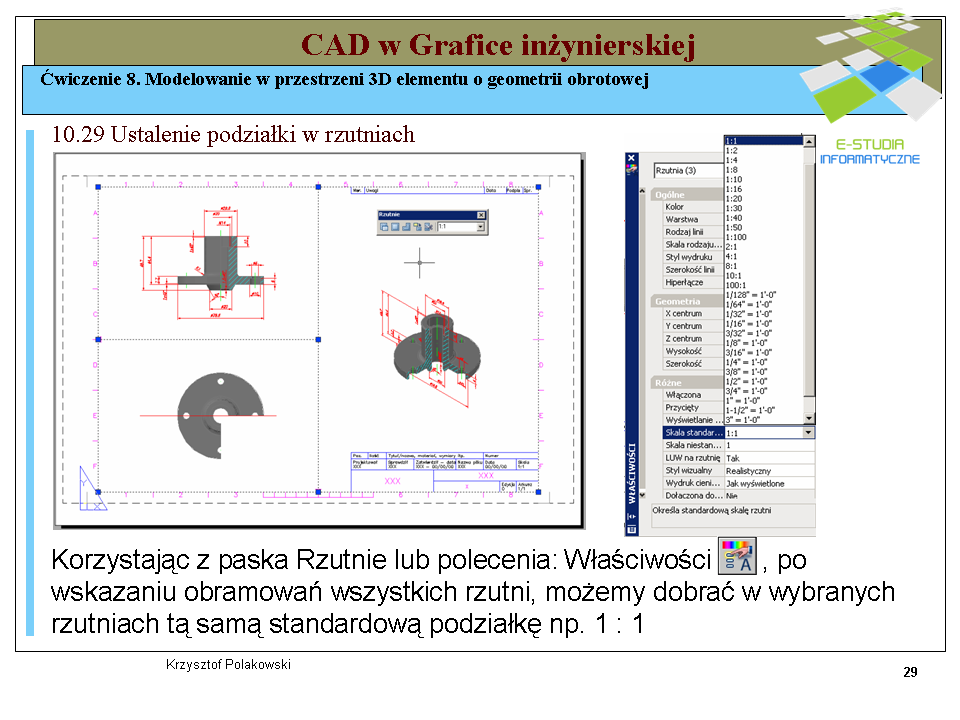This screenshot has height=720, width=960.
Task: Open the Skala standardowa dropdown arrow
Action: click(808, 432)
